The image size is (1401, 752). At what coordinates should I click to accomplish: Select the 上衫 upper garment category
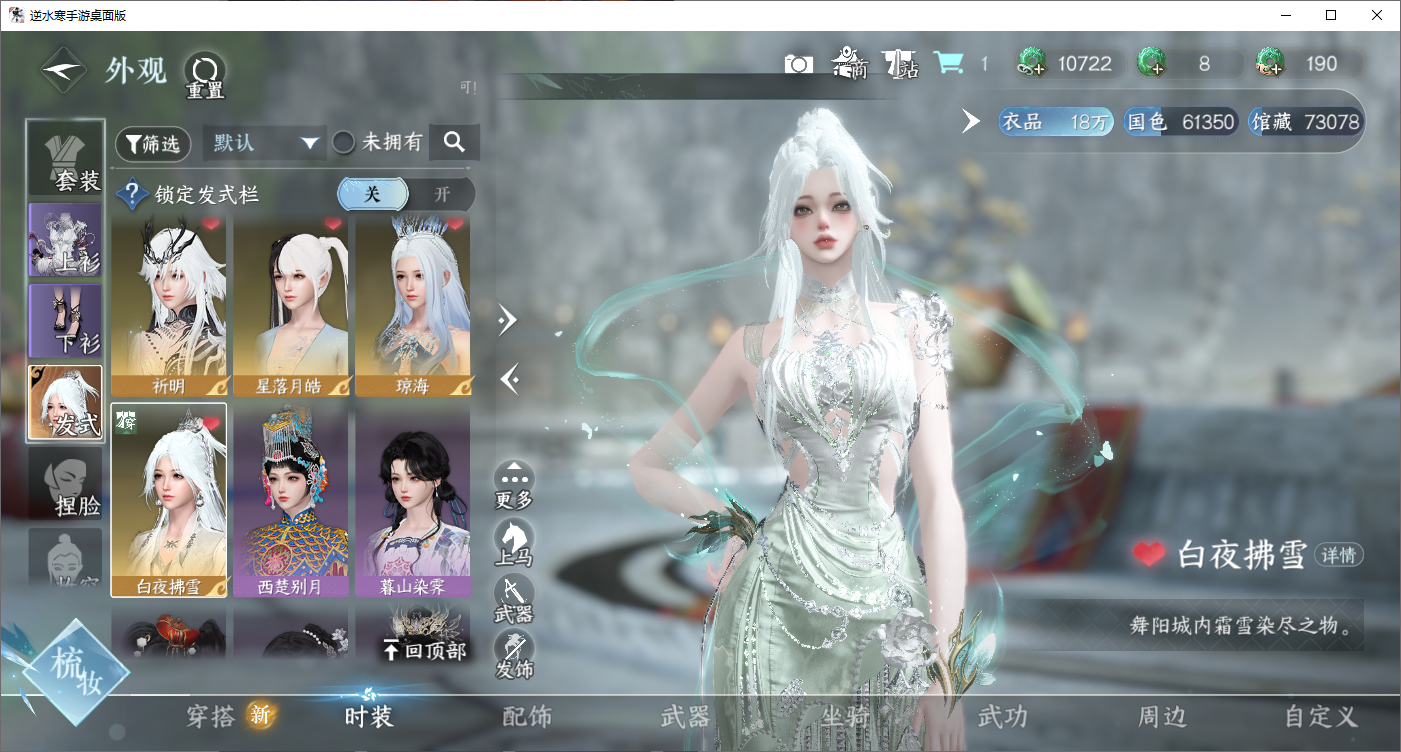coord(65,240)
